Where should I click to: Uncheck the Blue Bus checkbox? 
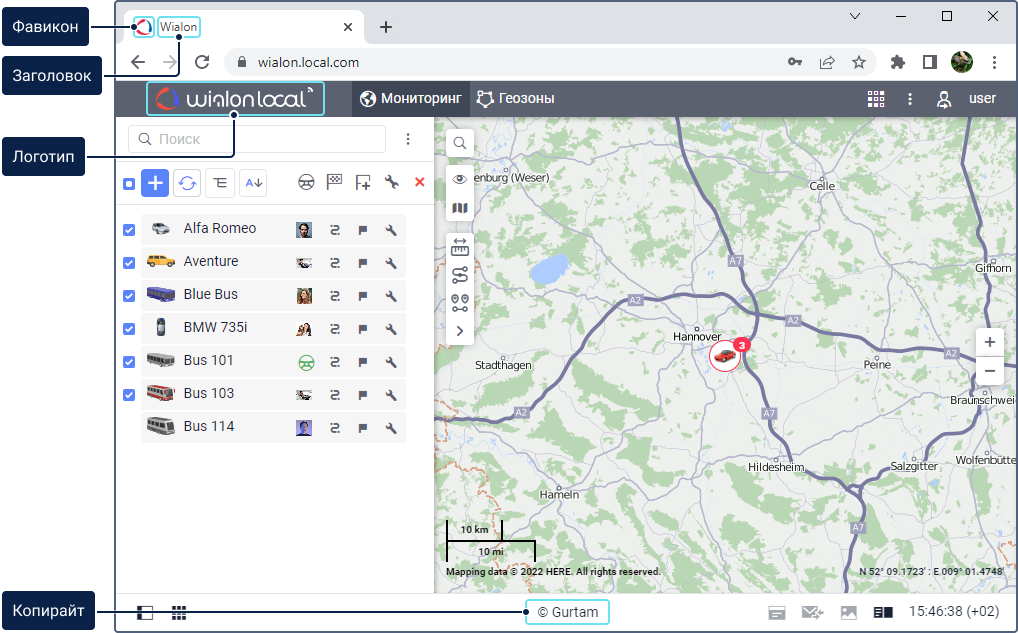coord(129,296)
